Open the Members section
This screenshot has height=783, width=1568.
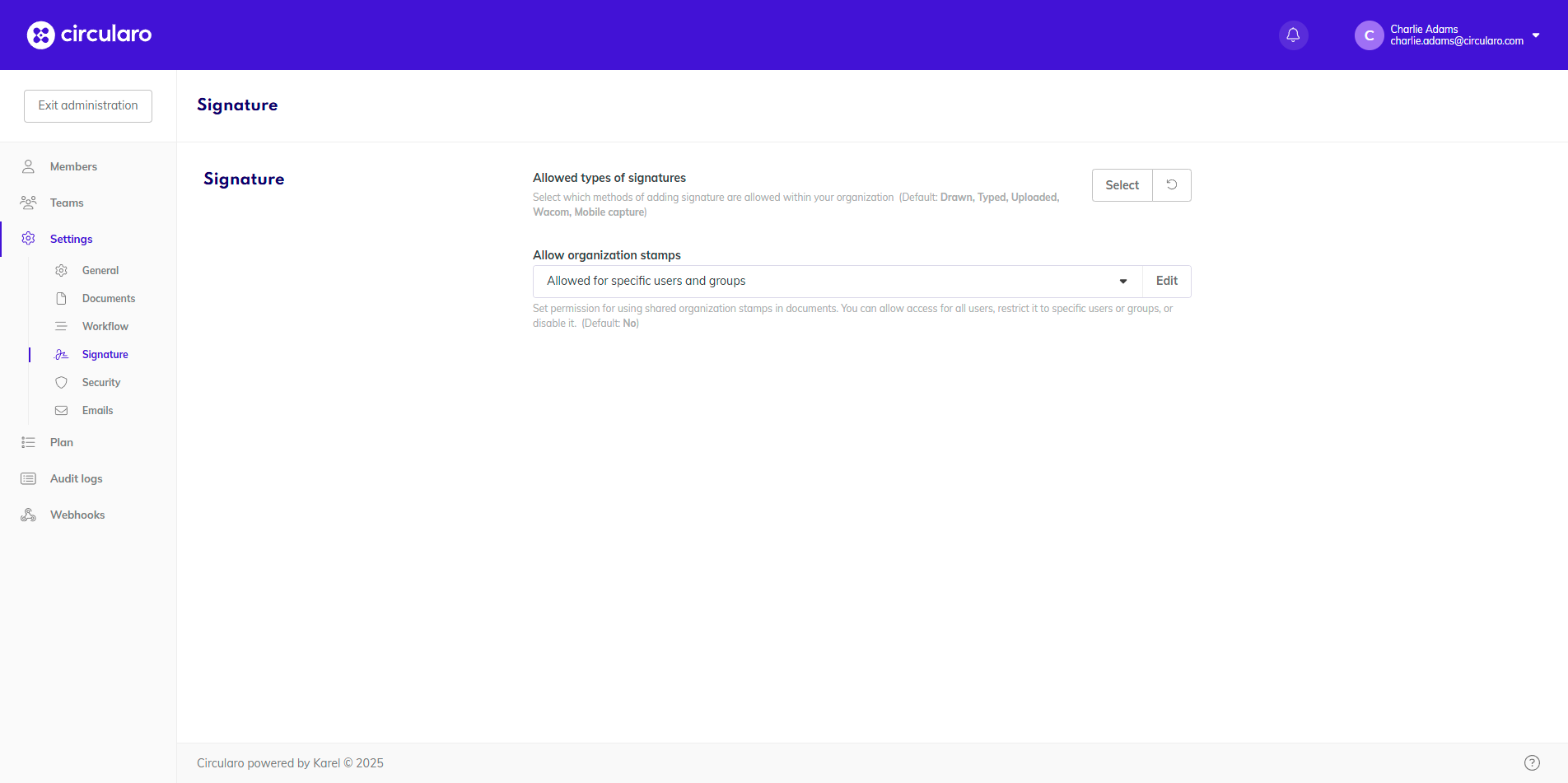73,166
